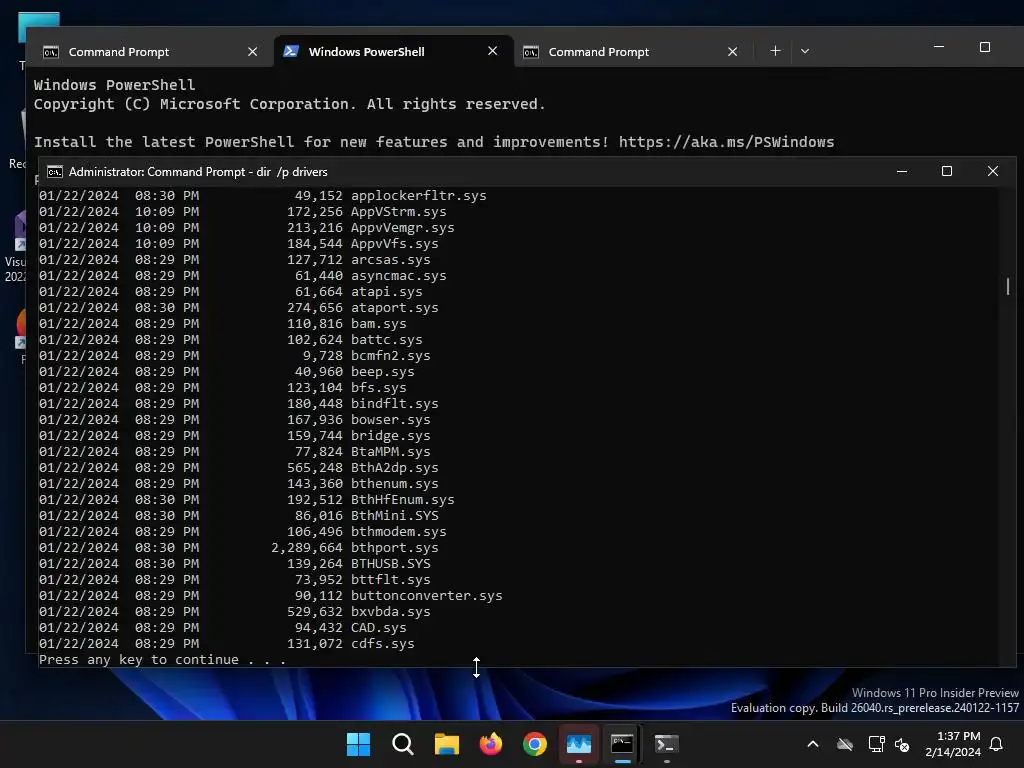Minimize the Administrator Command Prompt window
Viewport: 1024px width, 768px height.
coord(901,171)
